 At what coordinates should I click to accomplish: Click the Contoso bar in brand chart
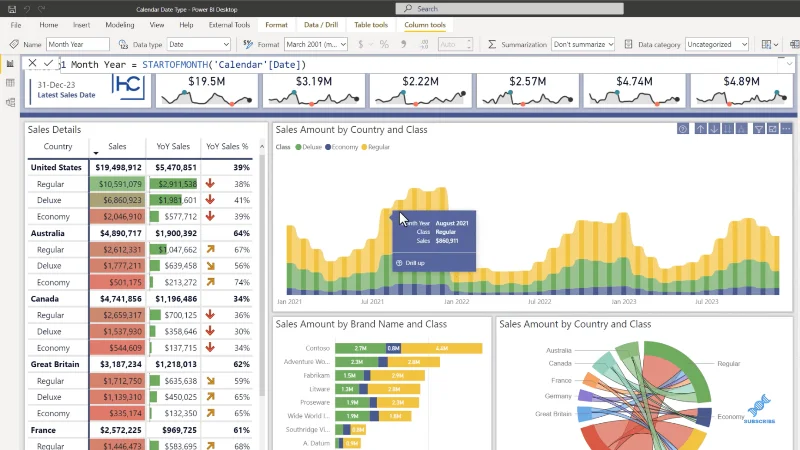(x=408, y=348)
